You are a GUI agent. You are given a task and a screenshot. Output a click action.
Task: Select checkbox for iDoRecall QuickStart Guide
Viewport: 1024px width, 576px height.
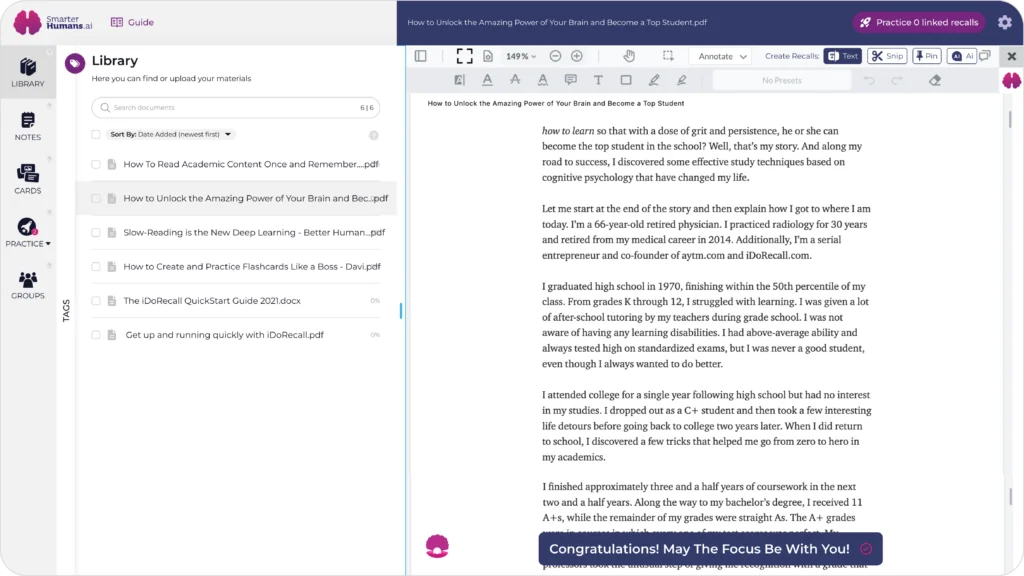tap(96, 301)
